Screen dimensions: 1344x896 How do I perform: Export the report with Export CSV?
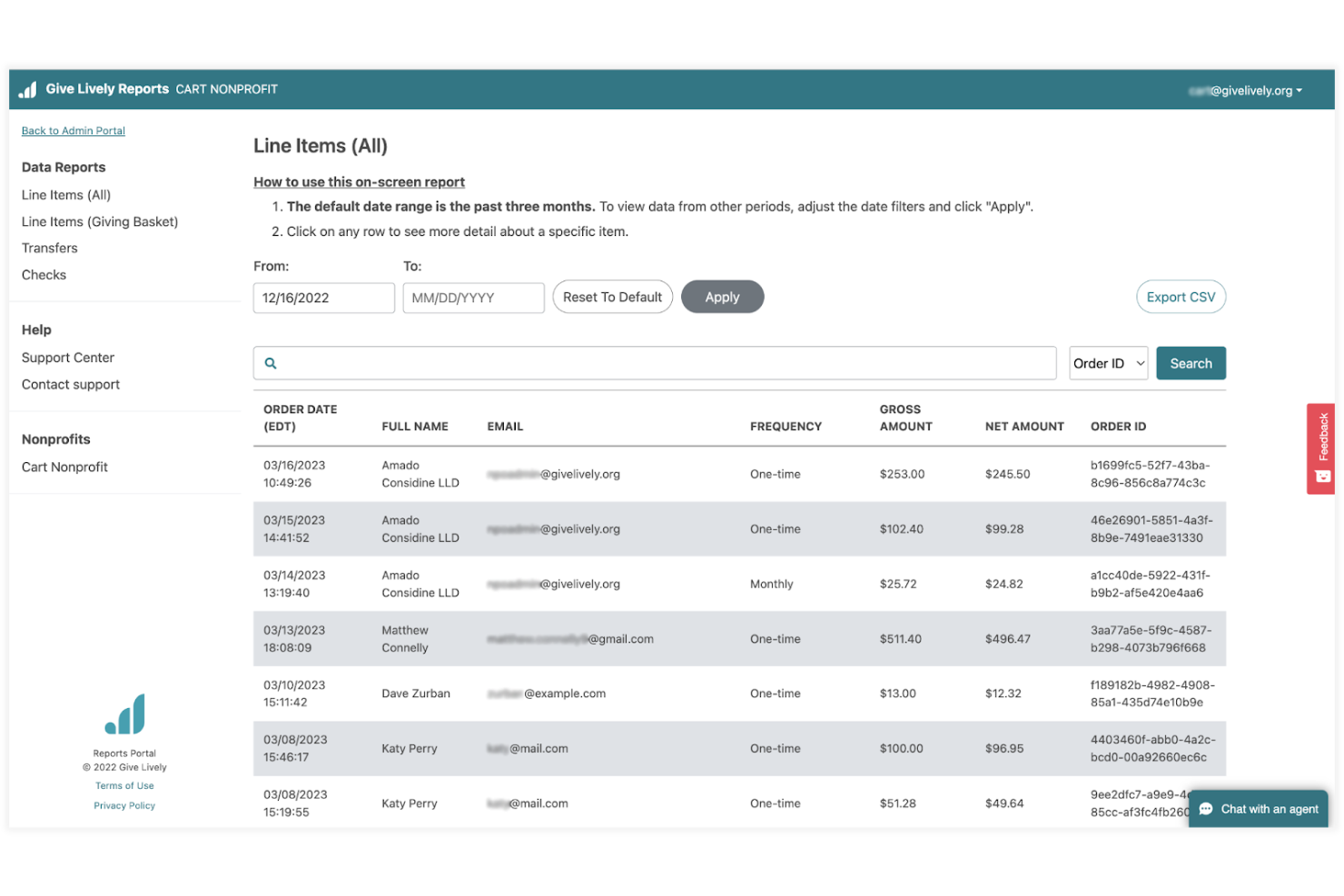[1180, 297]
